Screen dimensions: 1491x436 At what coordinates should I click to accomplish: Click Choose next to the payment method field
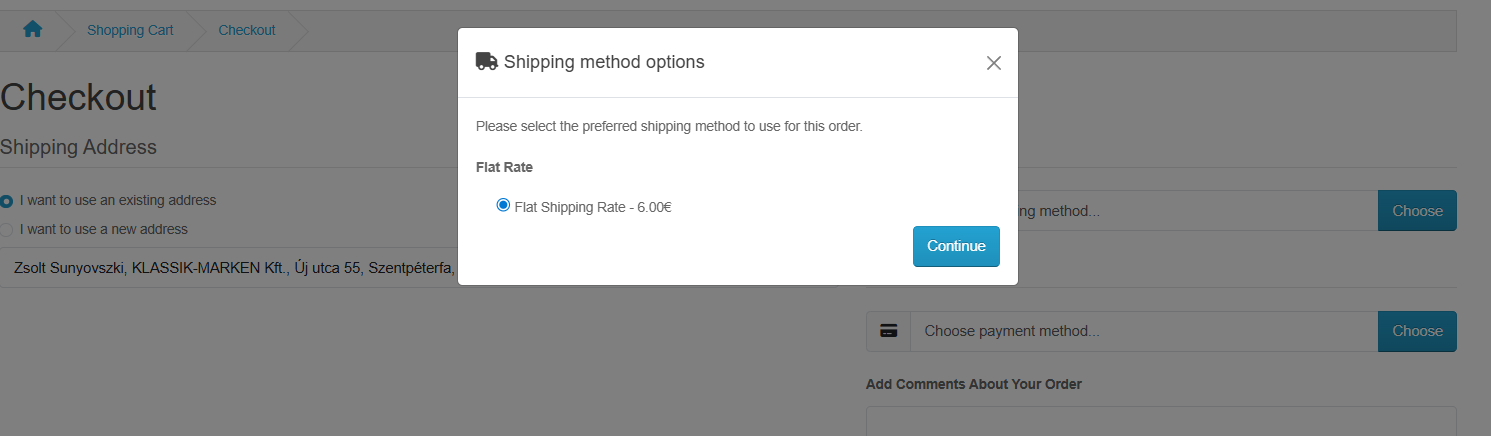(1417, 331)
